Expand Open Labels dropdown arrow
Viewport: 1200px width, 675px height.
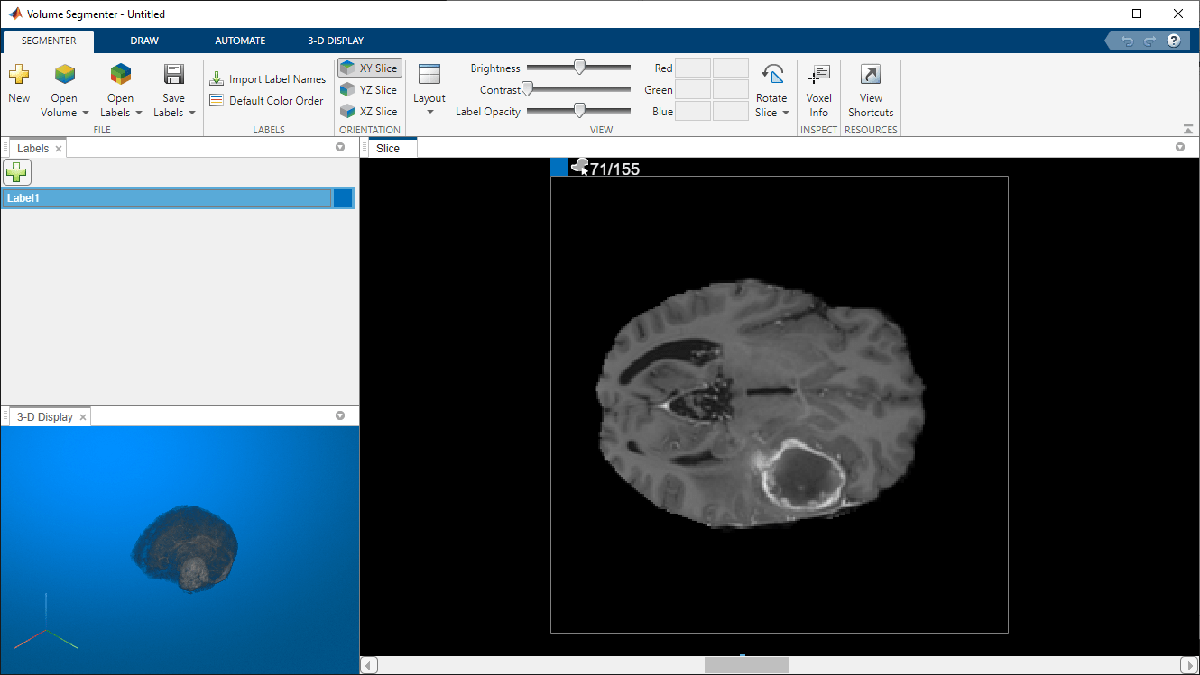(138, 113)
